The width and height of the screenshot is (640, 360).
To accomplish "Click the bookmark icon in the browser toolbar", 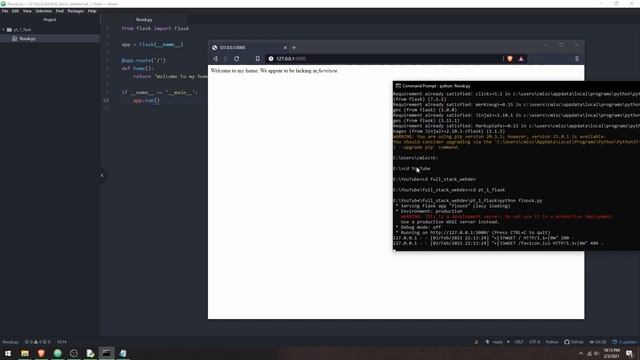I will 258,59.
